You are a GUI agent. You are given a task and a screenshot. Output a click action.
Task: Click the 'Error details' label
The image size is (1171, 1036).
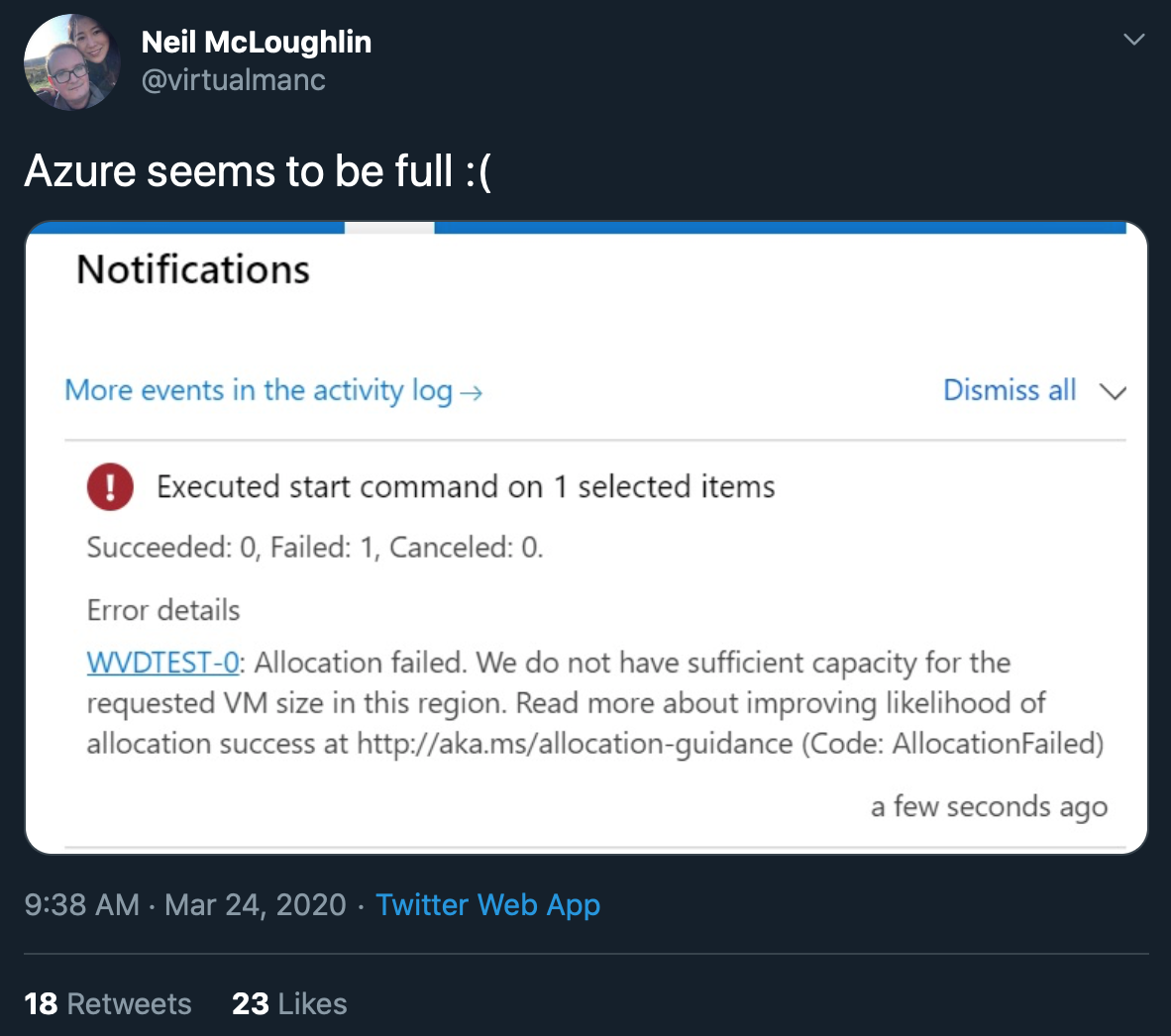[x=163, y=610]
